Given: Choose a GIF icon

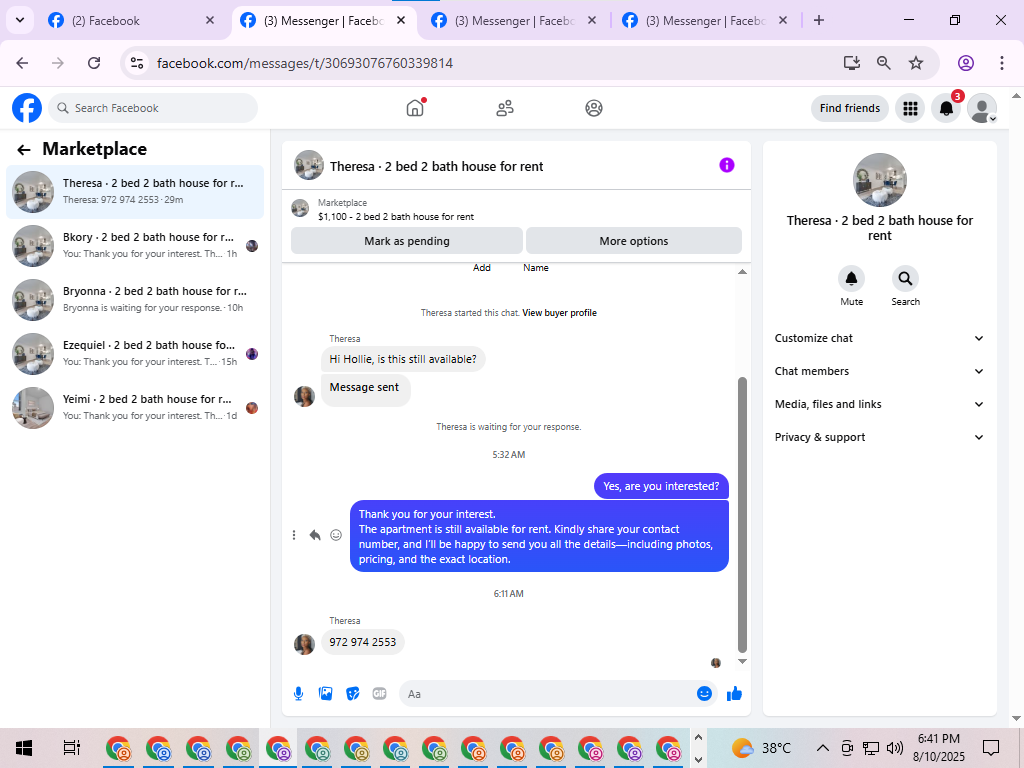Looking at the screenshot, I should [x=379, y=694].
